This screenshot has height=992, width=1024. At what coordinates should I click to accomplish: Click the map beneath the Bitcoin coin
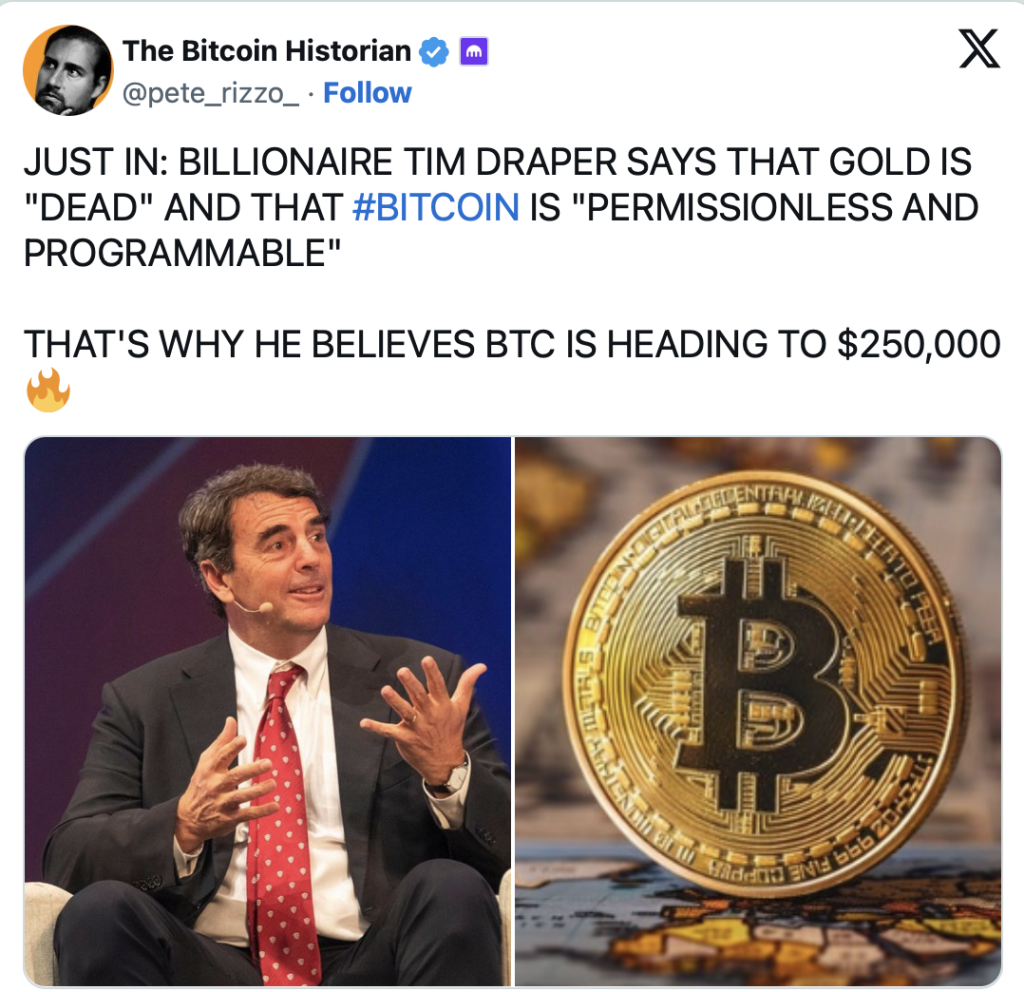pos(758,927)
